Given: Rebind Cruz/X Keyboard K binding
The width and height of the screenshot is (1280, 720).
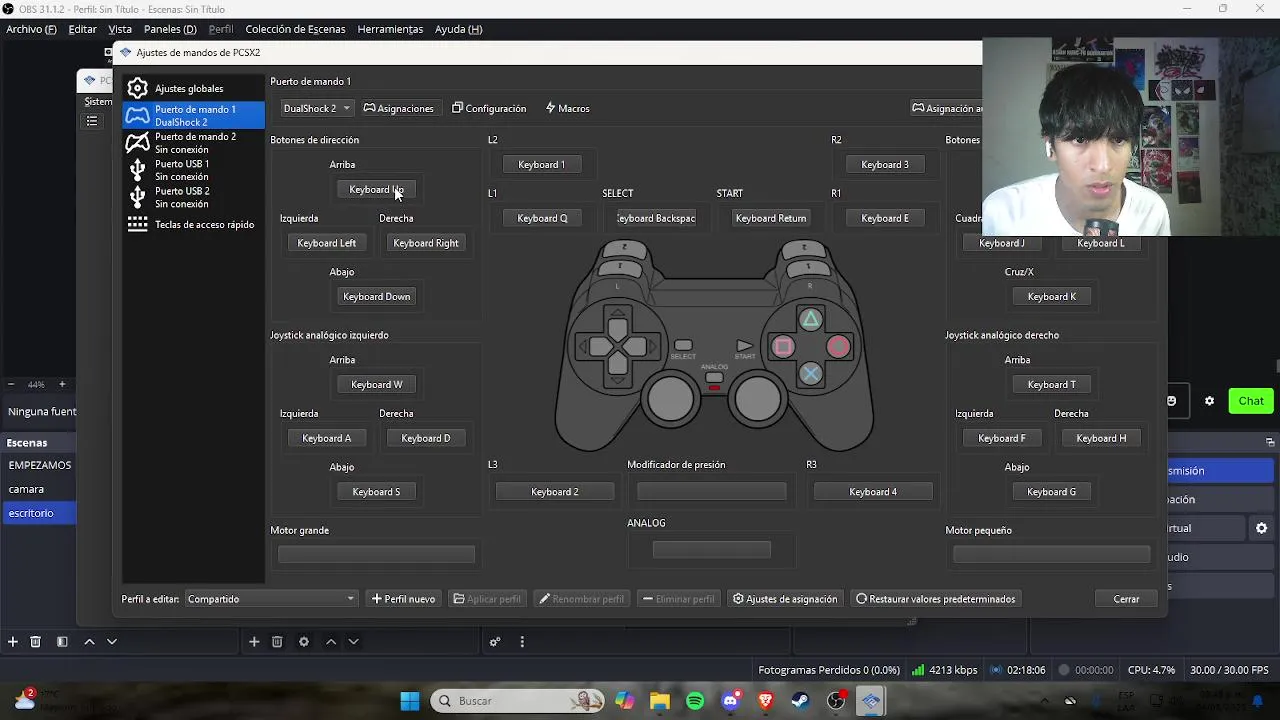Looking at the screenshot, I should [x=1051, y=296].
